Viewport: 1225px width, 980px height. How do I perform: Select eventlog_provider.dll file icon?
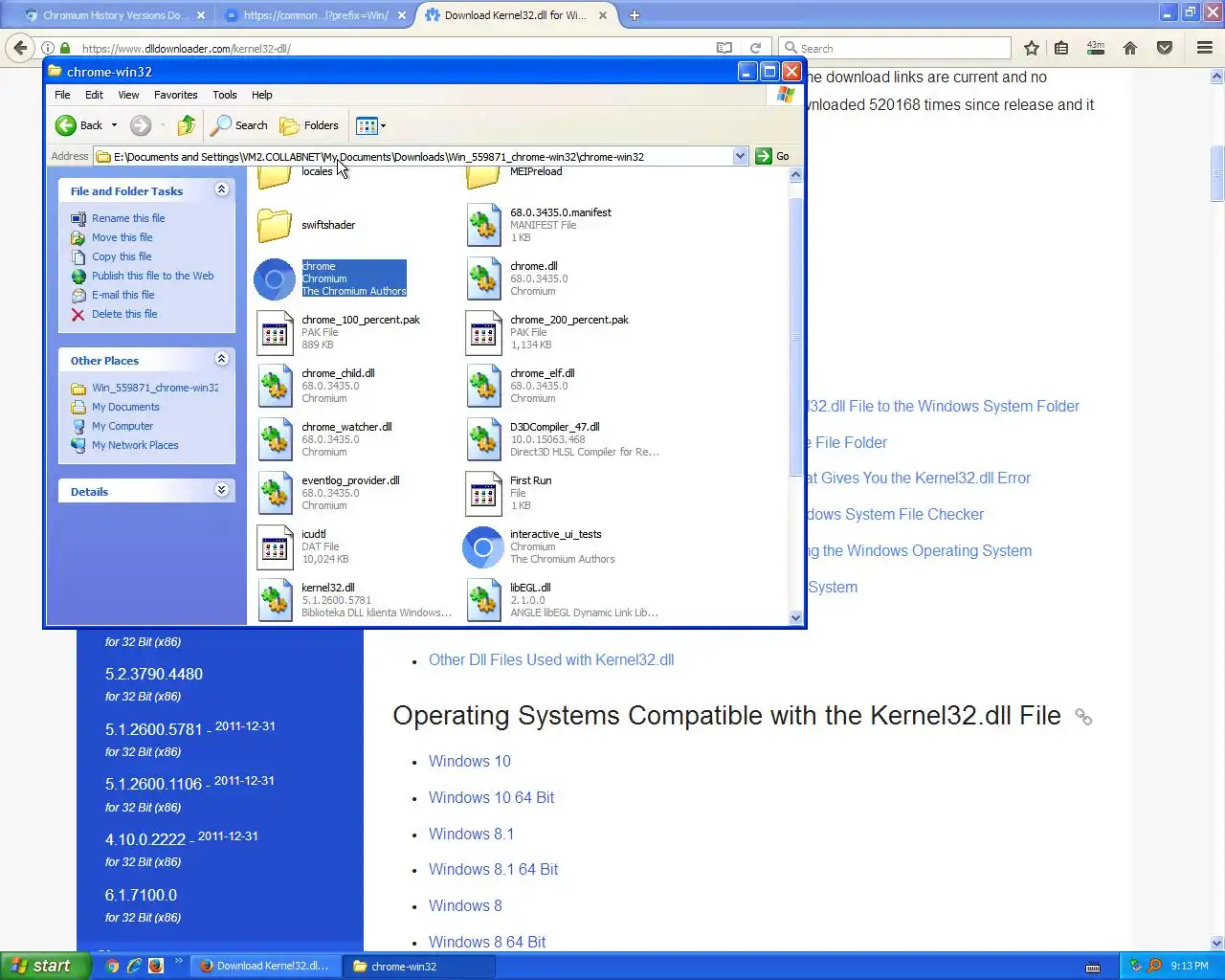coord(275,494)
